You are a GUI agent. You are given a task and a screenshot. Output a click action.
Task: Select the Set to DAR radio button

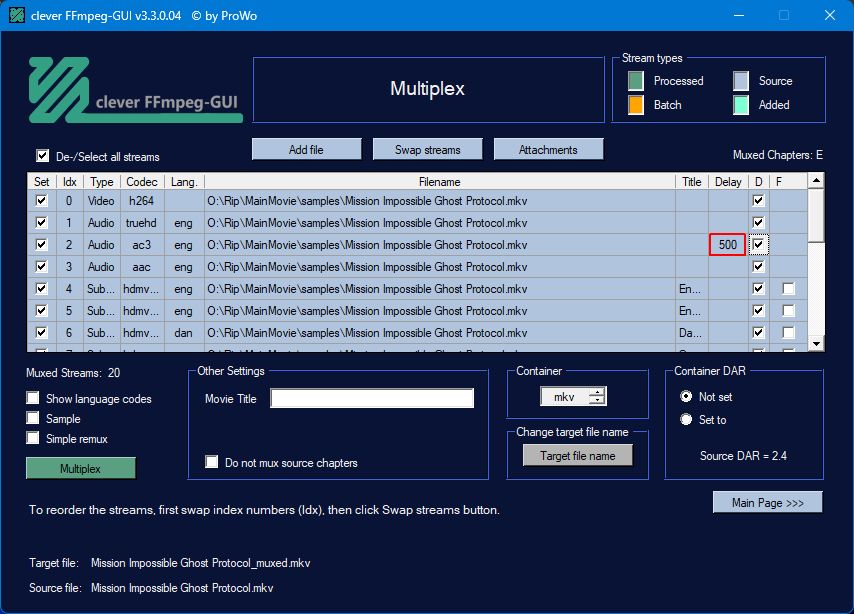coord(686,420)
